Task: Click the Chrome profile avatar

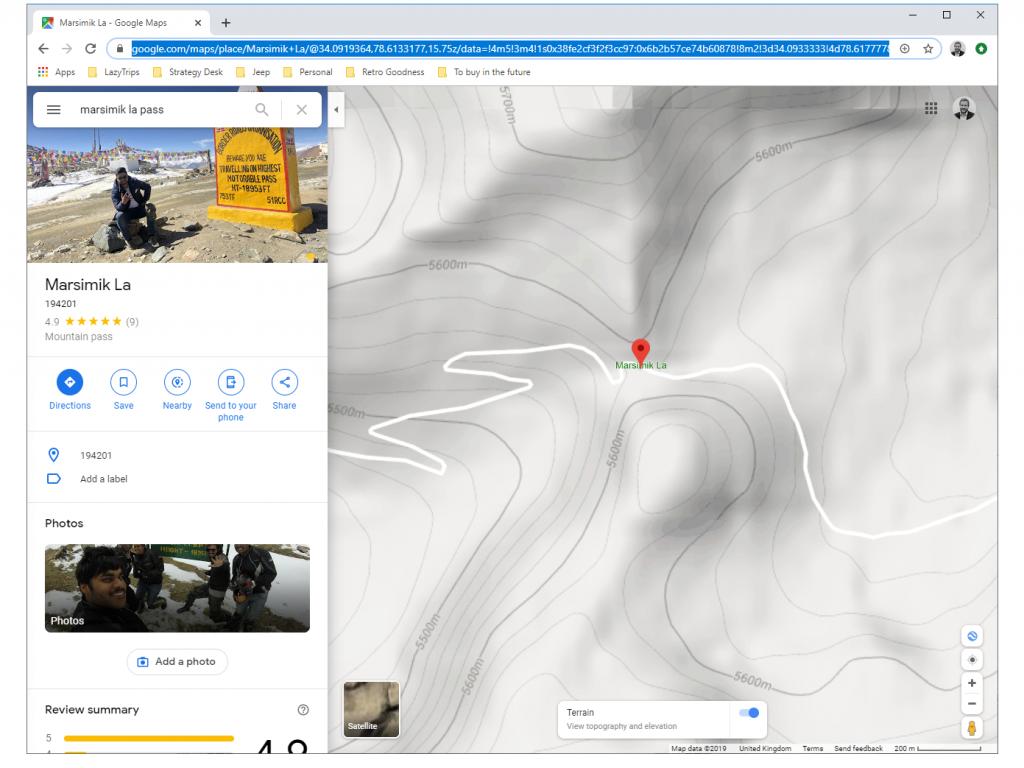Action: (957, 48)
